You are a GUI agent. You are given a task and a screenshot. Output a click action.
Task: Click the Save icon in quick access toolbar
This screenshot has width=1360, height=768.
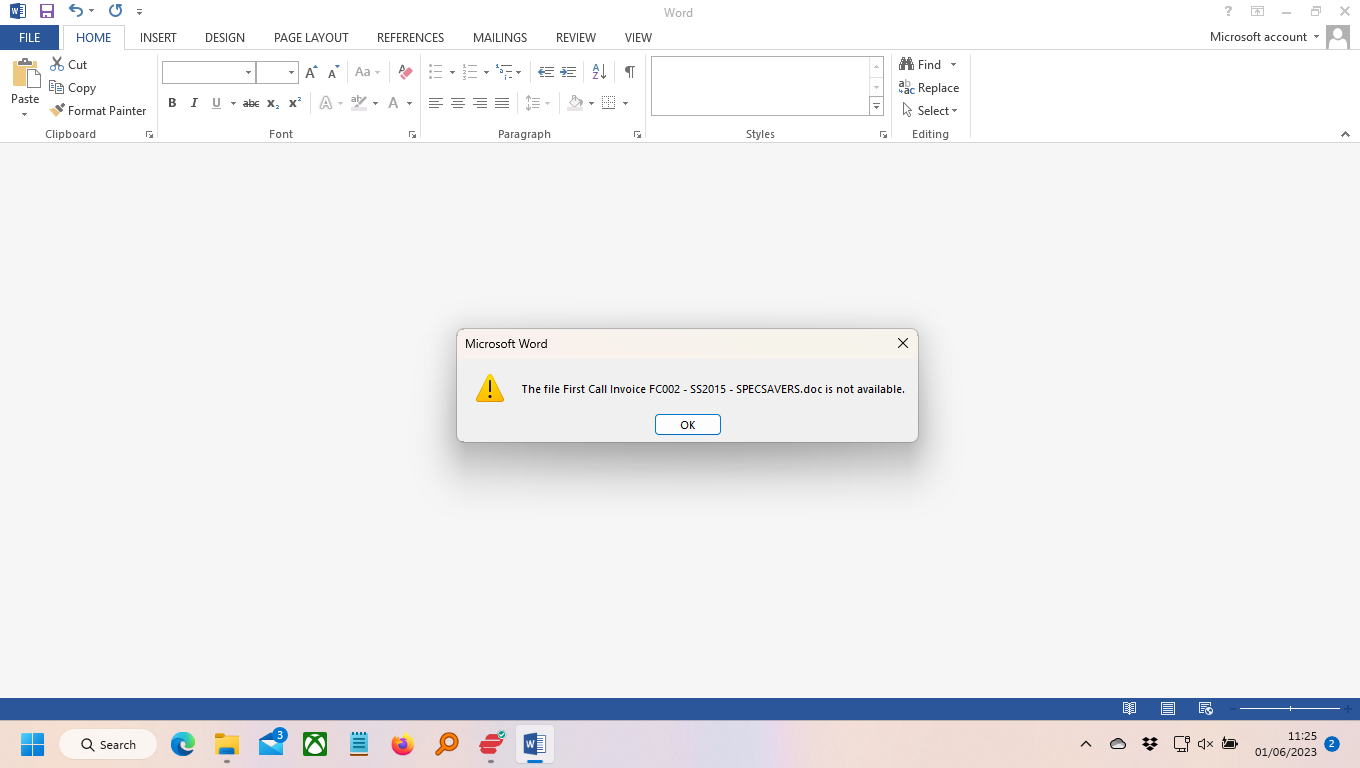pos(46,11)
